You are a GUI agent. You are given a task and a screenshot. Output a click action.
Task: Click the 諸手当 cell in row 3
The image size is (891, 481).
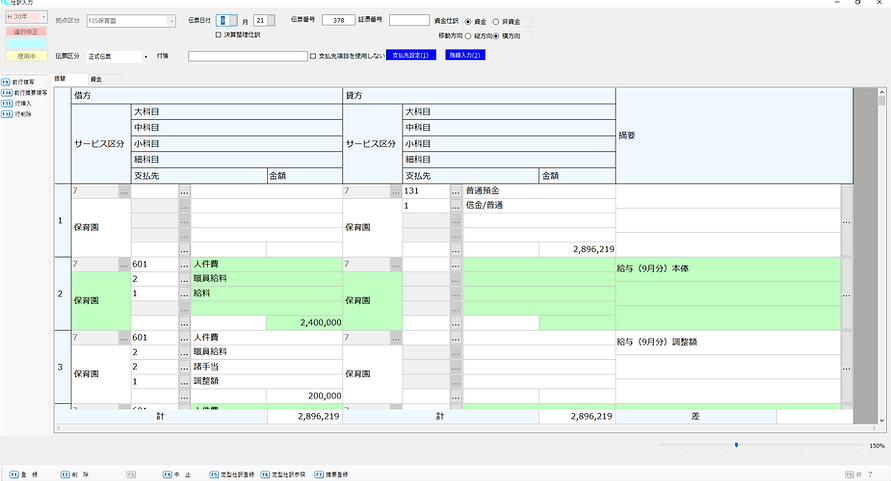click(x=266, y=367)
